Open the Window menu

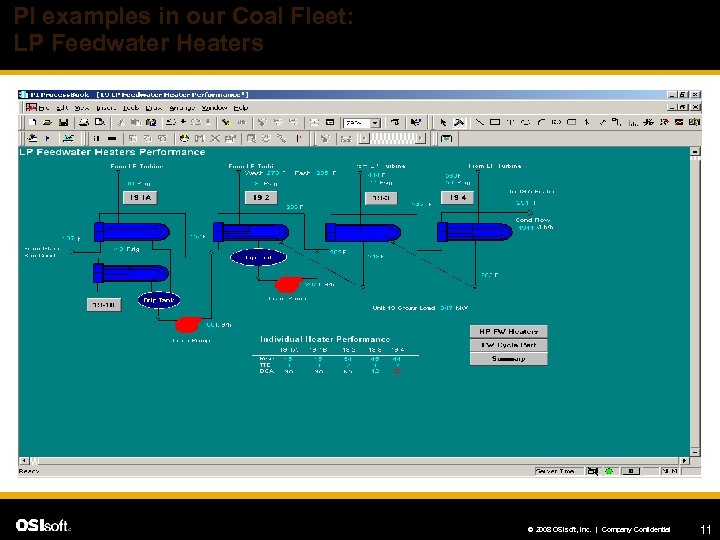pyautogui.click(x=214, y=108)
